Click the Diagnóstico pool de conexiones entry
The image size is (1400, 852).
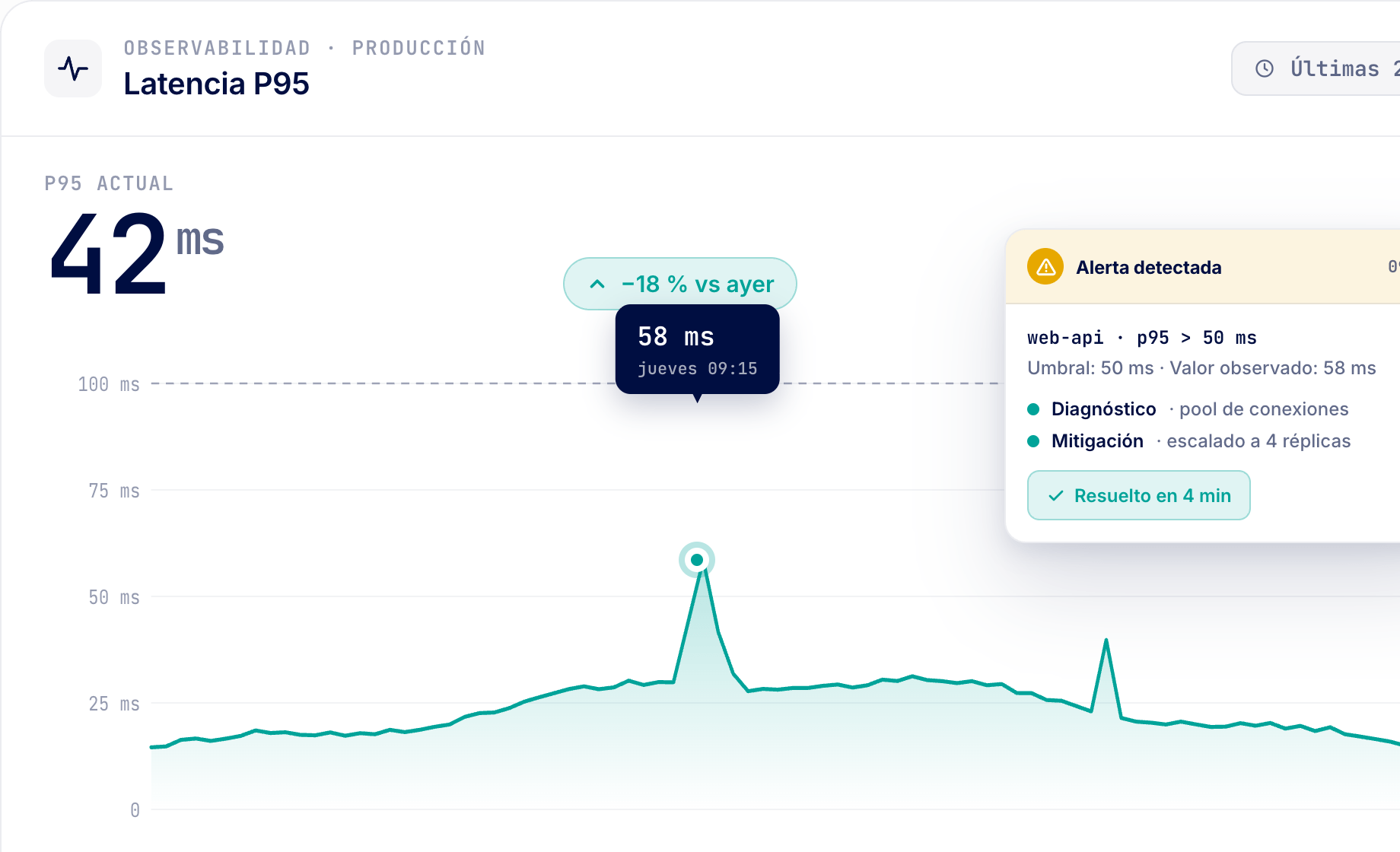1188,409
